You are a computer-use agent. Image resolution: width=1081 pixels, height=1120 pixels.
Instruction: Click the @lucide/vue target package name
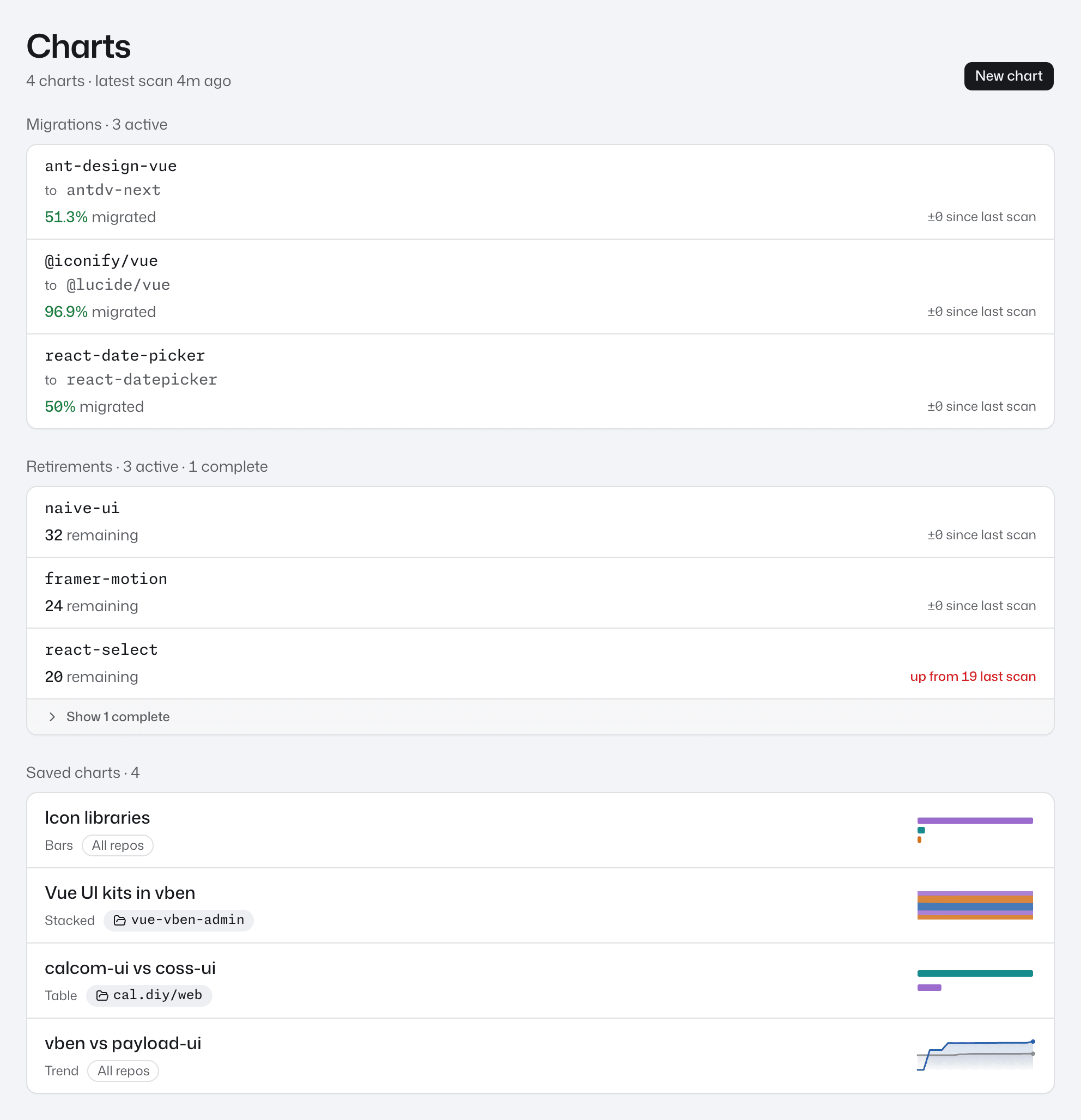coord(118,285)
